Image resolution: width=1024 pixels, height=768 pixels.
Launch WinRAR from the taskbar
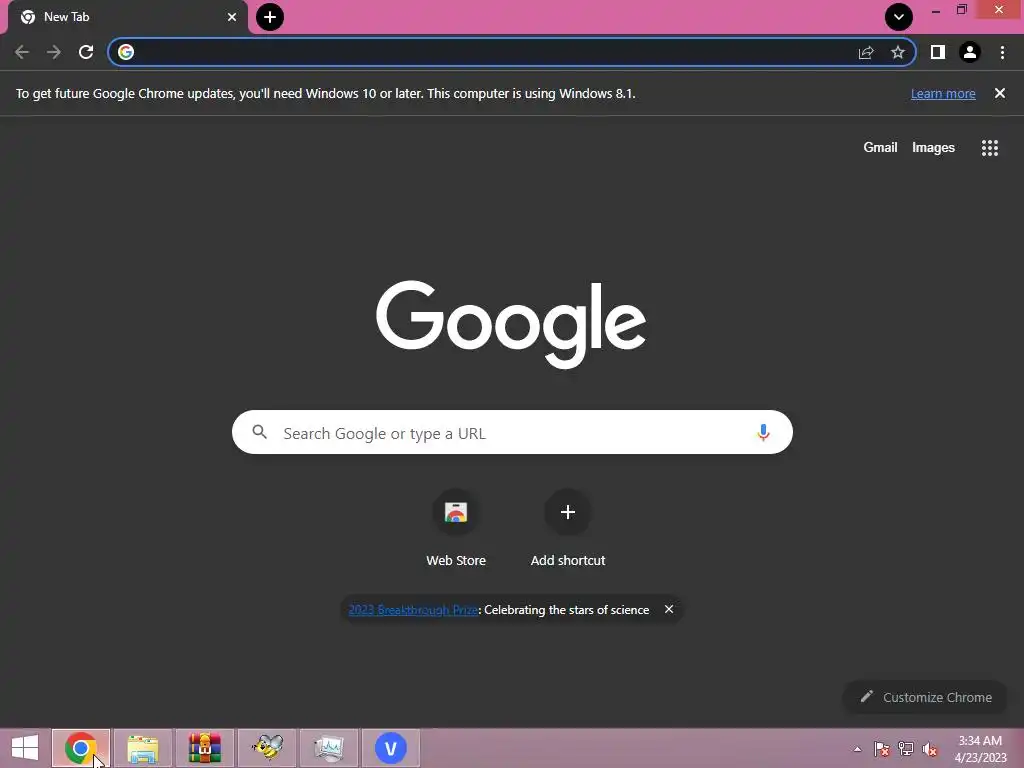(x=205, y=748)
